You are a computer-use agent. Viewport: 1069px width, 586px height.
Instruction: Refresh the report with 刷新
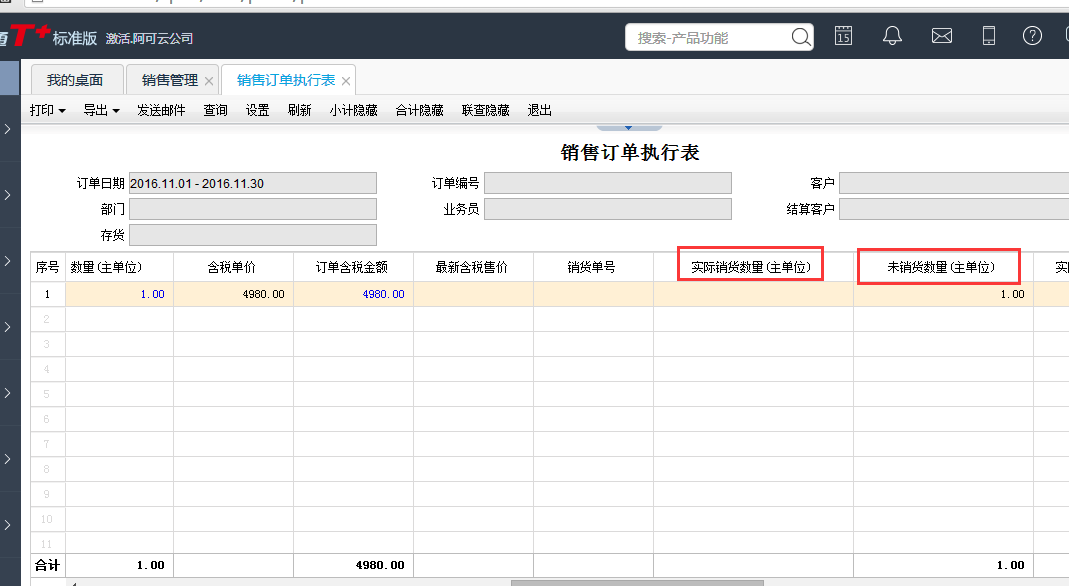click(x=299, y=110)
